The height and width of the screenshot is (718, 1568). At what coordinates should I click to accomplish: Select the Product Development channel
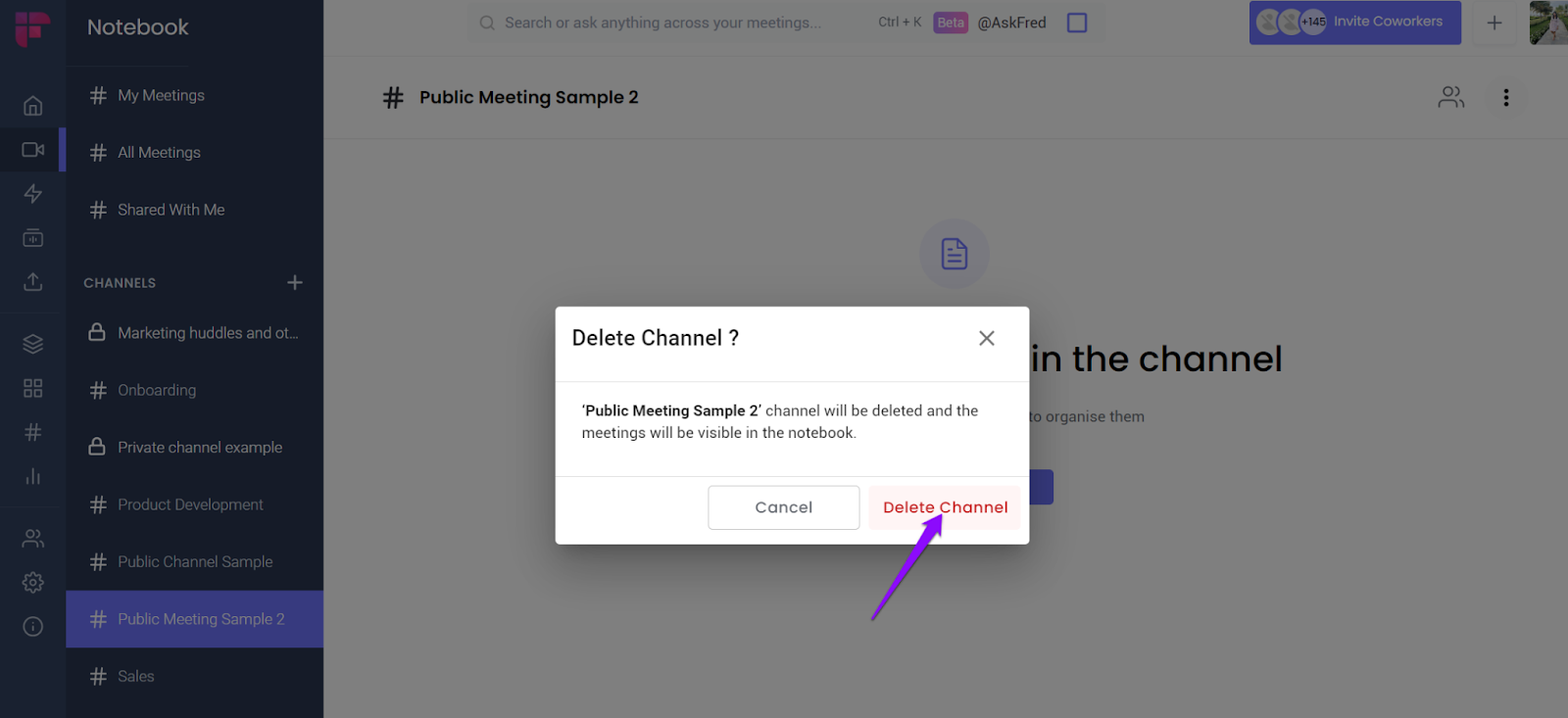[x=194, y=504]
